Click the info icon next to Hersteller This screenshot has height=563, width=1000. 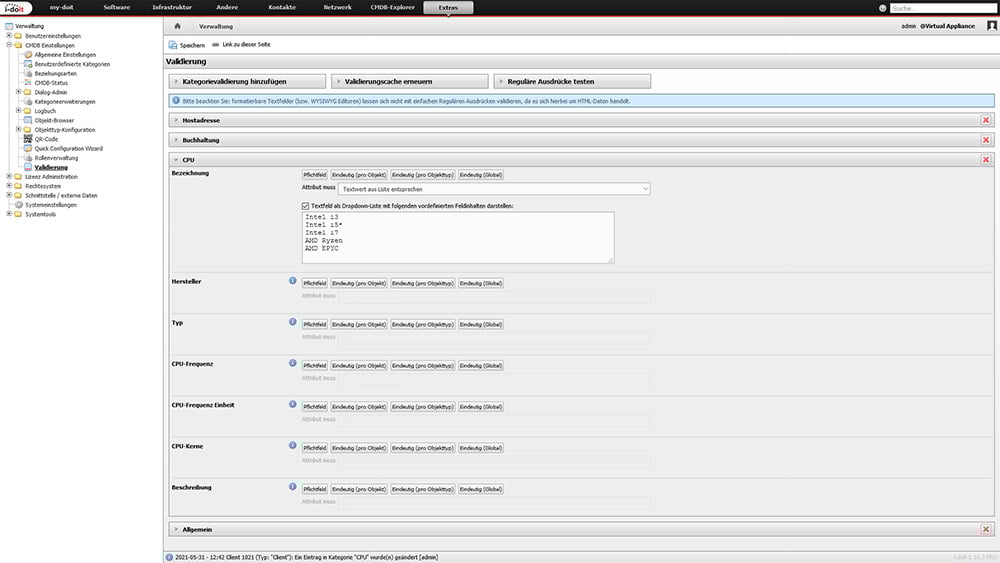(293, 282)
